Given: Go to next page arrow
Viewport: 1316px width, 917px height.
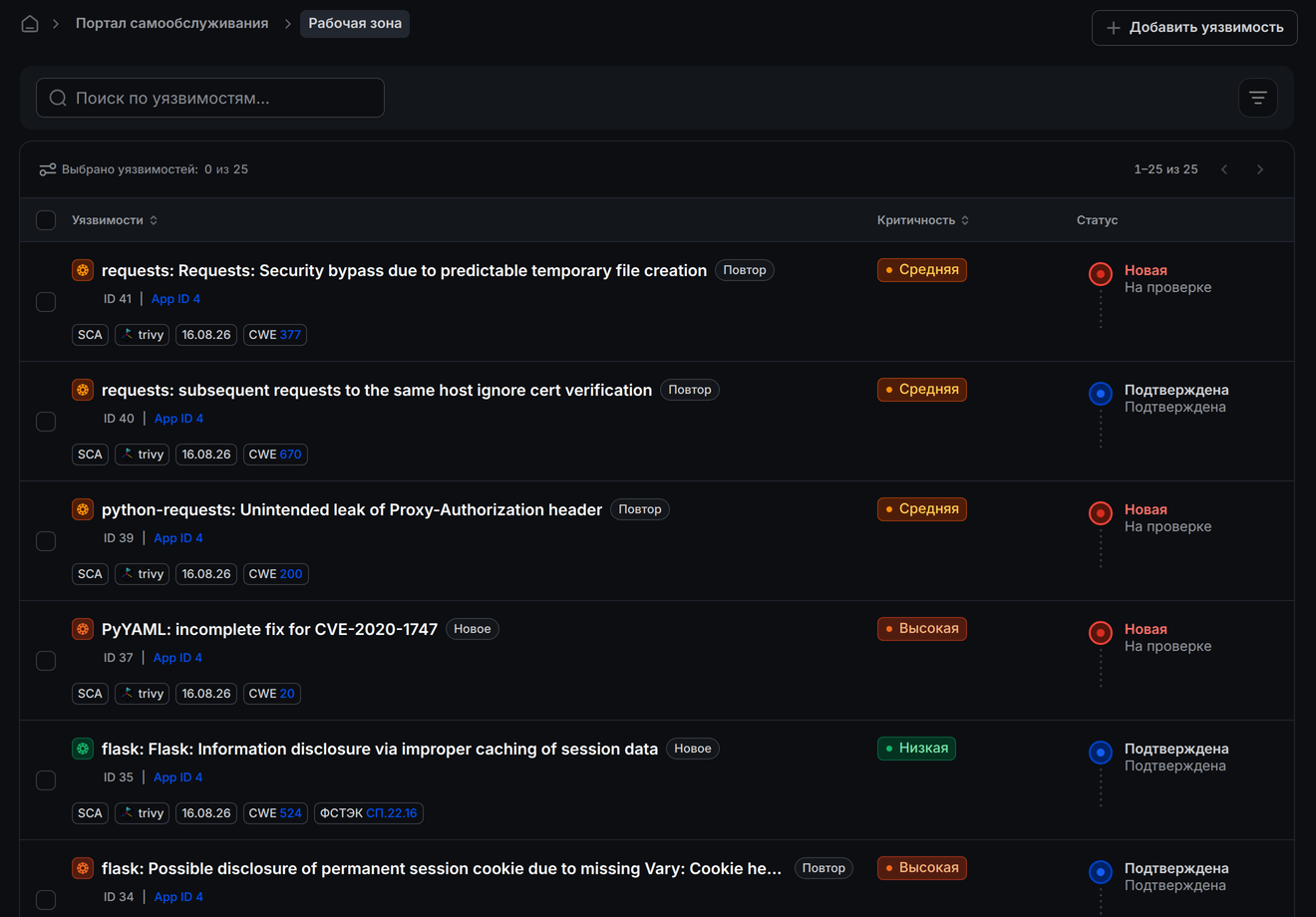Looking at the screenshot, I should [1260, 169].
